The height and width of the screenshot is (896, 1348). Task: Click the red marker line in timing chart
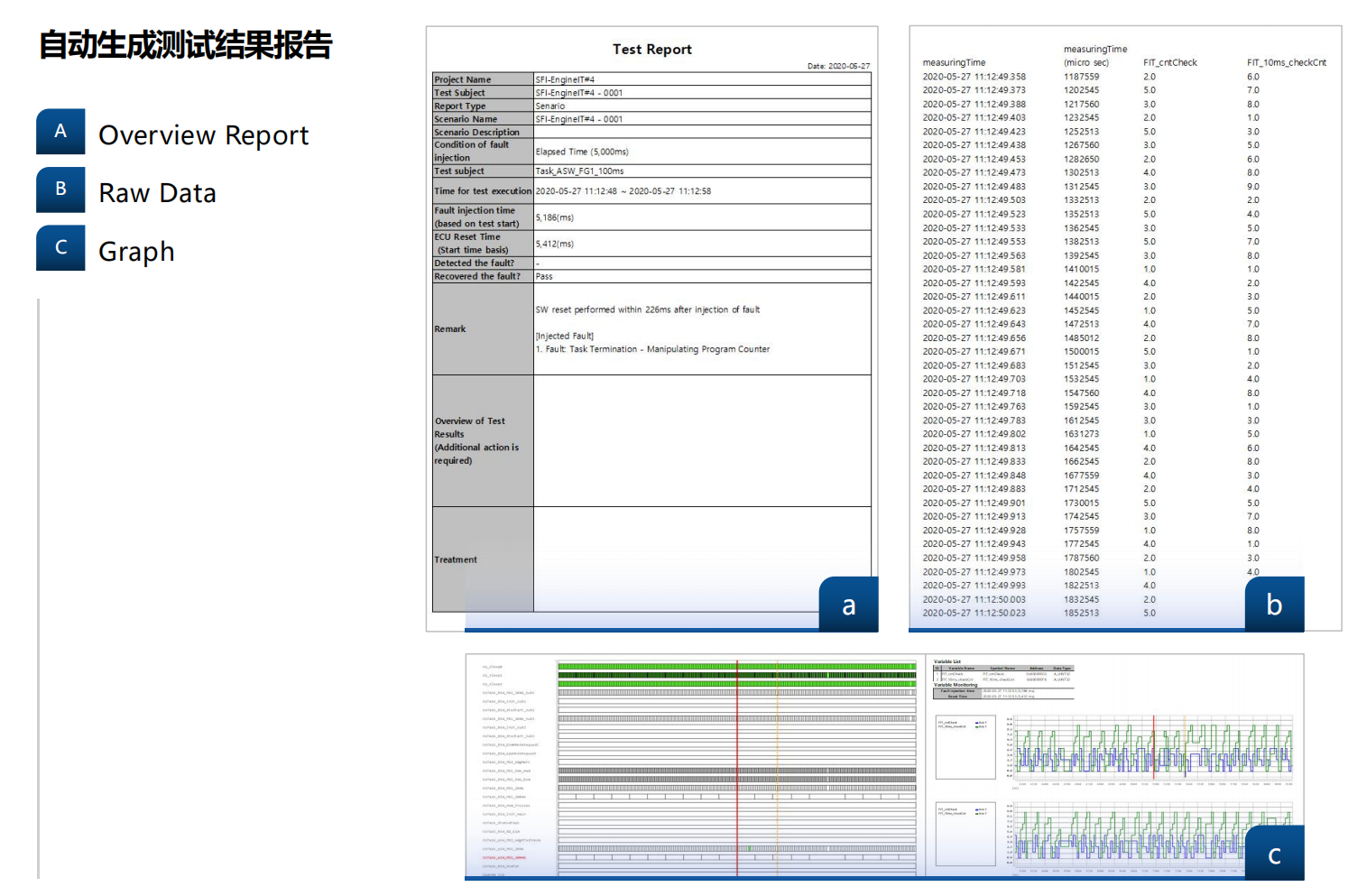pyautogui.click(x=737, y=767)
